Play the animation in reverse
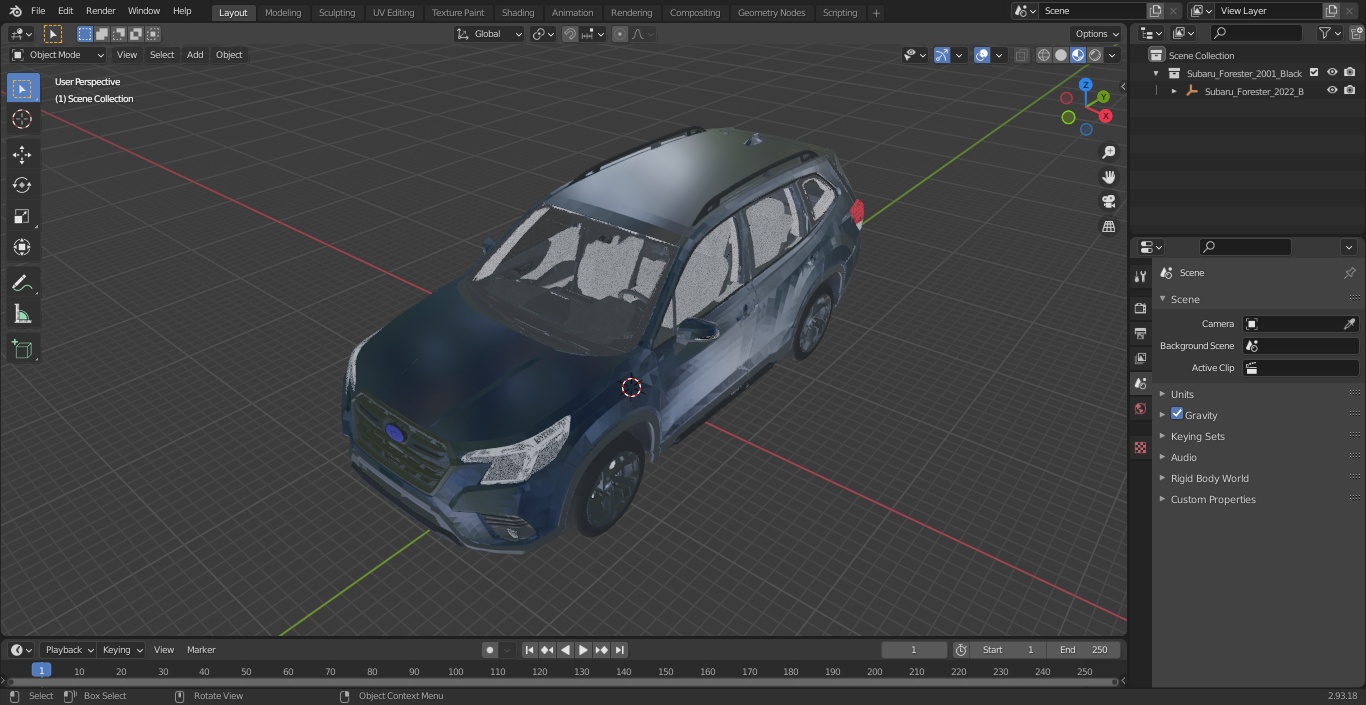The width and height of the screenshot is (1366, 705). coord(565,650)
